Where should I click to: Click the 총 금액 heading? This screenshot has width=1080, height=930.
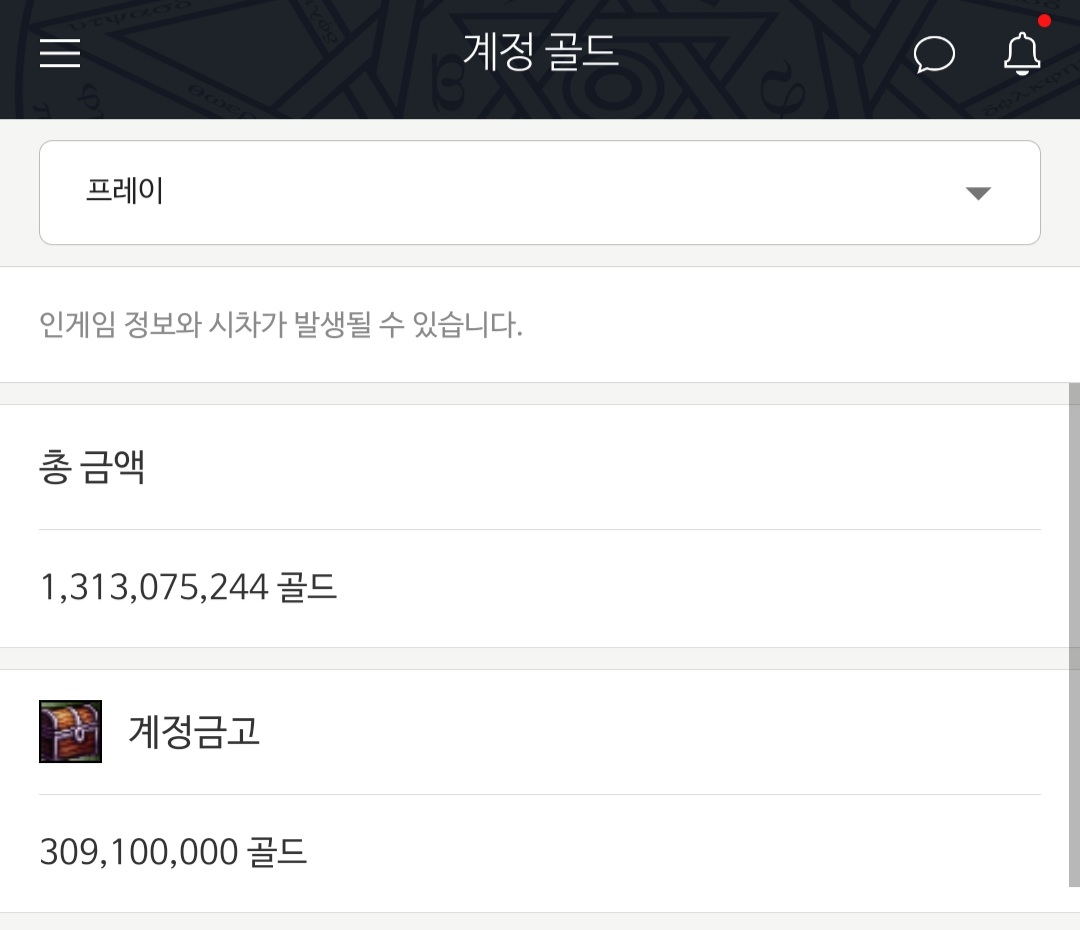coord(92,466)
